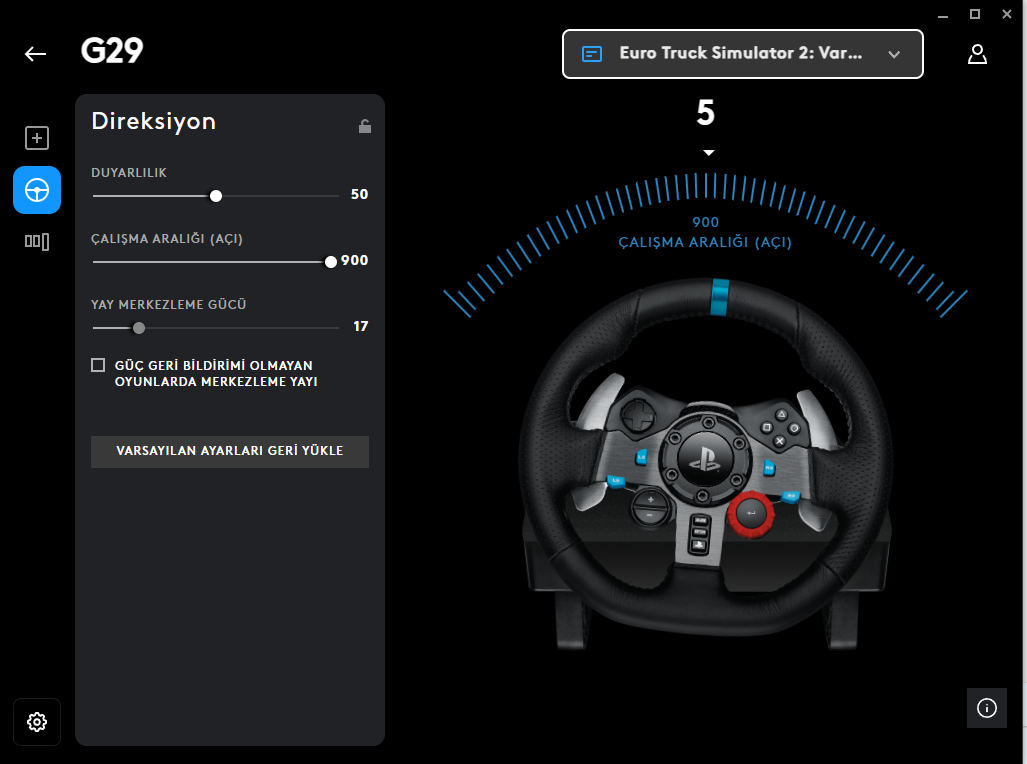Open the pedals settings icon in sidebar
This screenshot has height=764, width=1027.
[x=37, y=242]
